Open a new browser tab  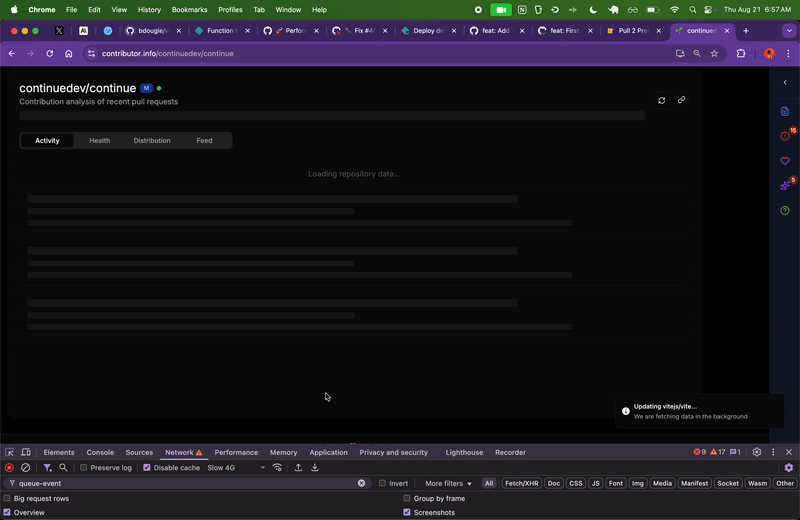tap(746, 31)
